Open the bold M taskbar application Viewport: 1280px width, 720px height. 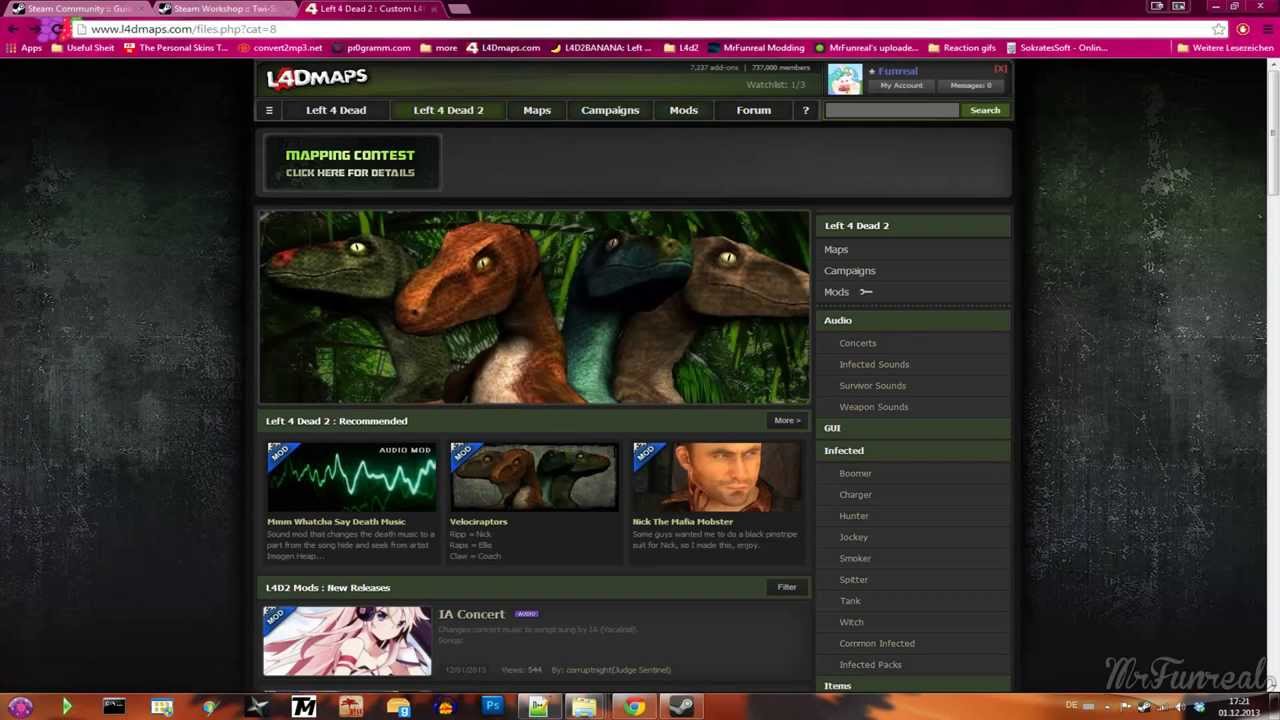[304, 707]
